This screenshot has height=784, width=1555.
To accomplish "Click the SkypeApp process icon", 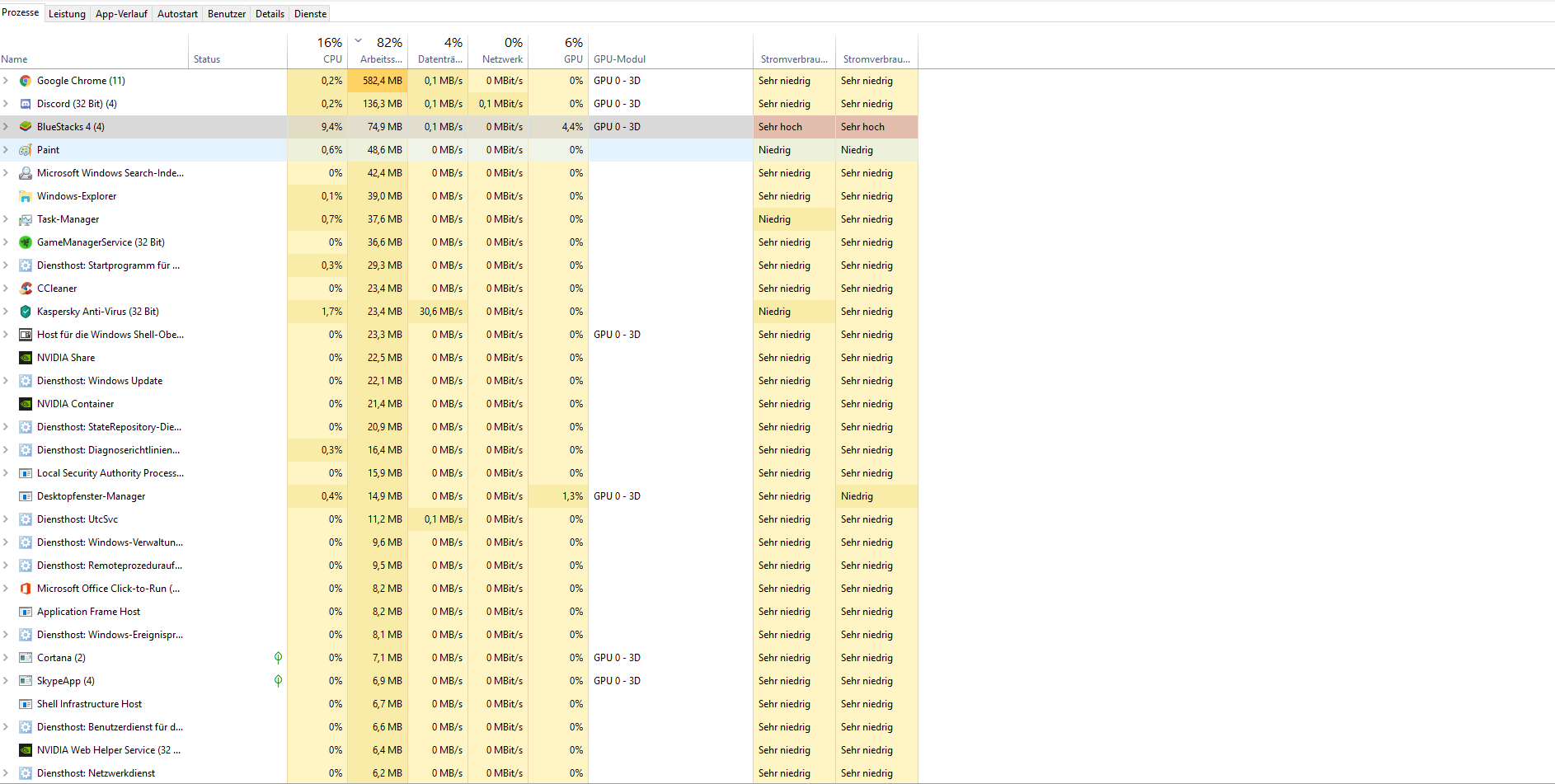I will 26,681.
